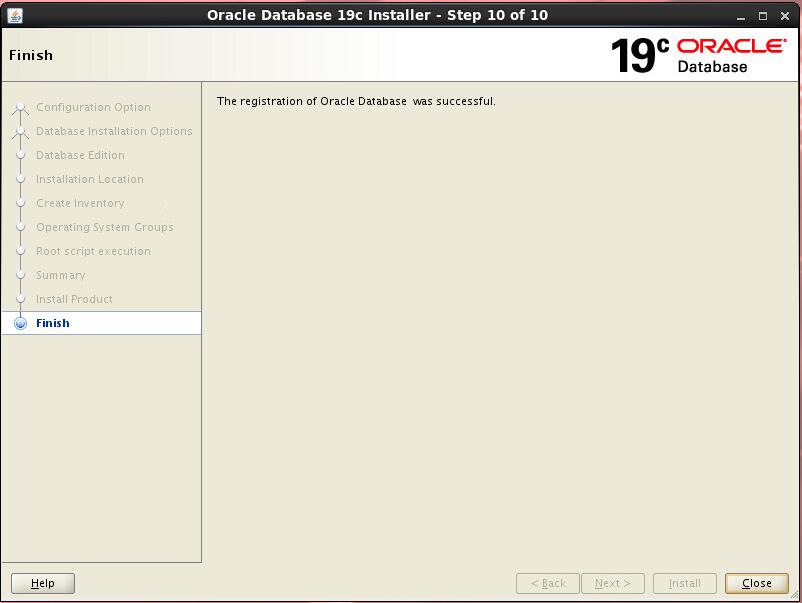The height and width of the screenshot is (603, 802).
Task: Select the Install Product step
Action: pyautogui.click(x=74, y=299)
